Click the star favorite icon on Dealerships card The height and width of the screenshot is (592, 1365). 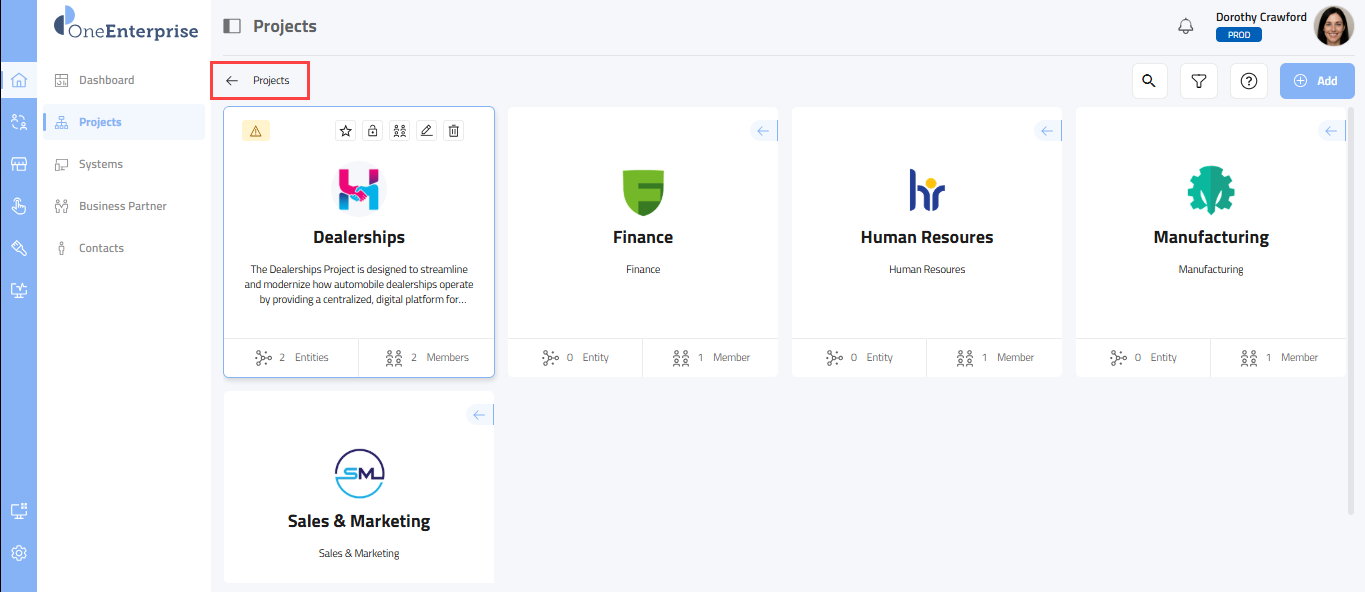[345, 131]
